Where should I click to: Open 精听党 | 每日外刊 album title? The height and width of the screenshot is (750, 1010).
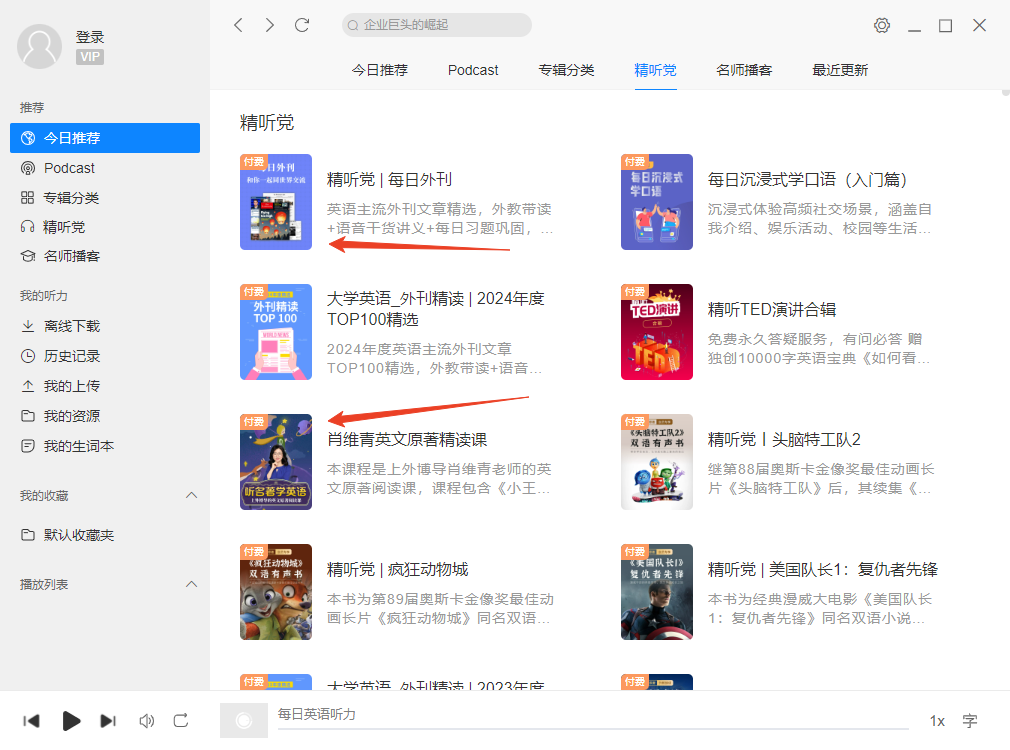389,180
